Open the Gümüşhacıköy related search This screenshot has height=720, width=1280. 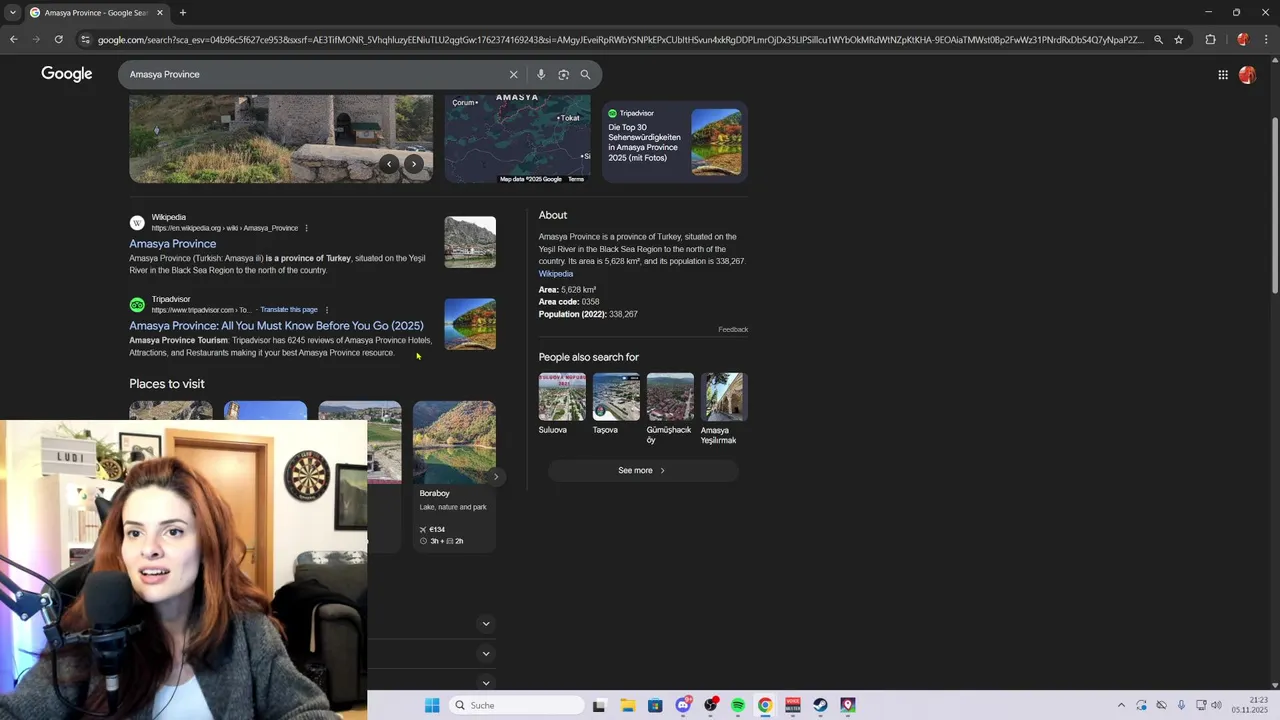pyautogui.click(x=670, y=409)
